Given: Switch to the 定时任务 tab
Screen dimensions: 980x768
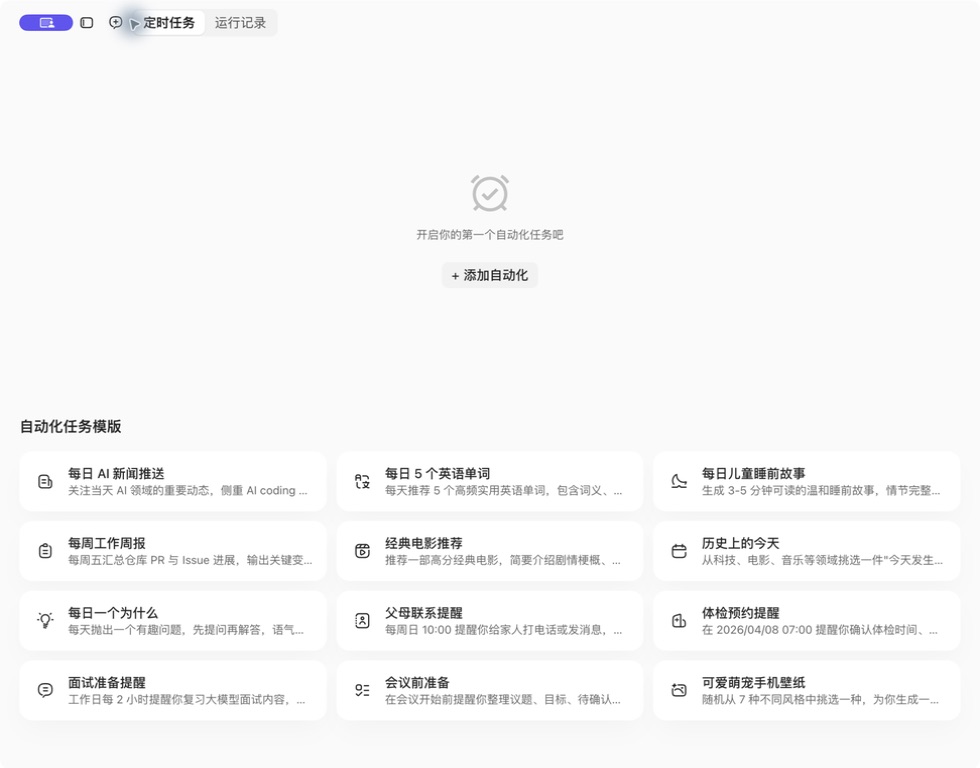Looking at the screenshot, I should pyautogui.click(x=169, y=23).
